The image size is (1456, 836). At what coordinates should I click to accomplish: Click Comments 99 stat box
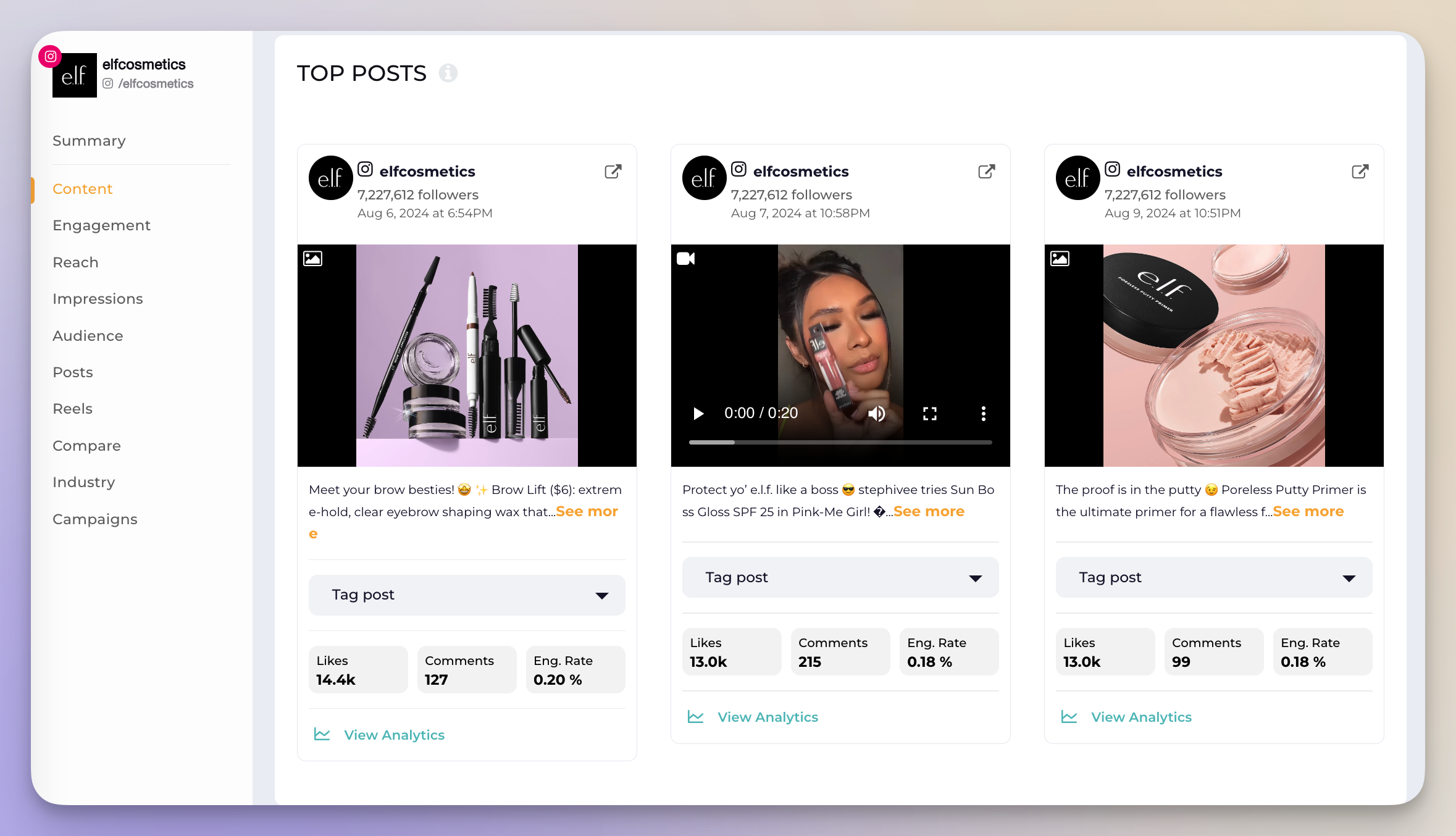click(x=1214, y=652)
